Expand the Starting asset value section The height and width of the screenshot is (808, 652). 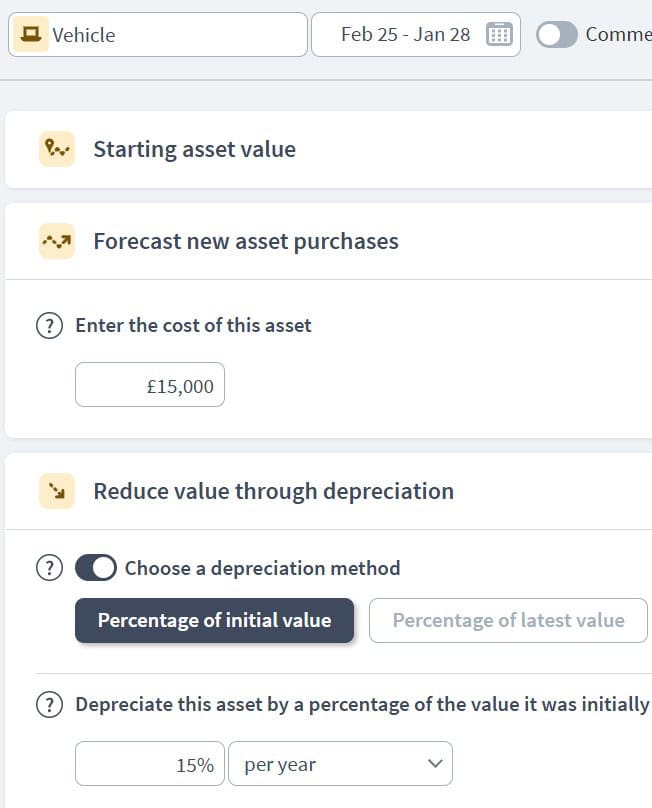click(329, 149)
